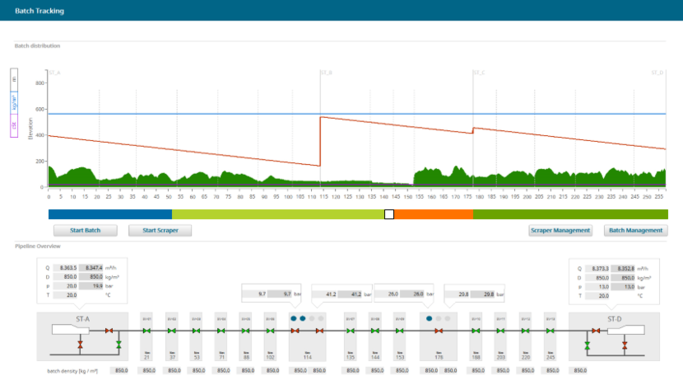Click the 29.8 bar pressure reading on the left
The height and width of the screenshot is (385, 683).
457,294
